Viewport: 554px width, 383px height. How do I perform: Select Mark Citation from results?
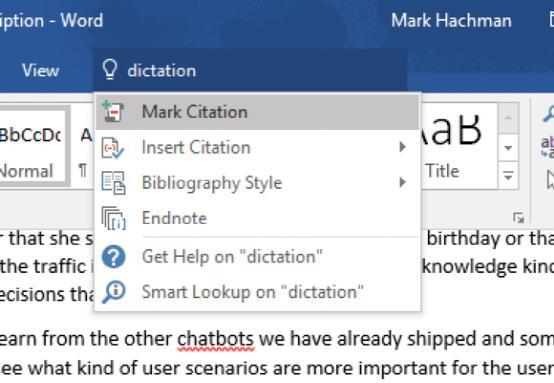(x=258, y=112)
